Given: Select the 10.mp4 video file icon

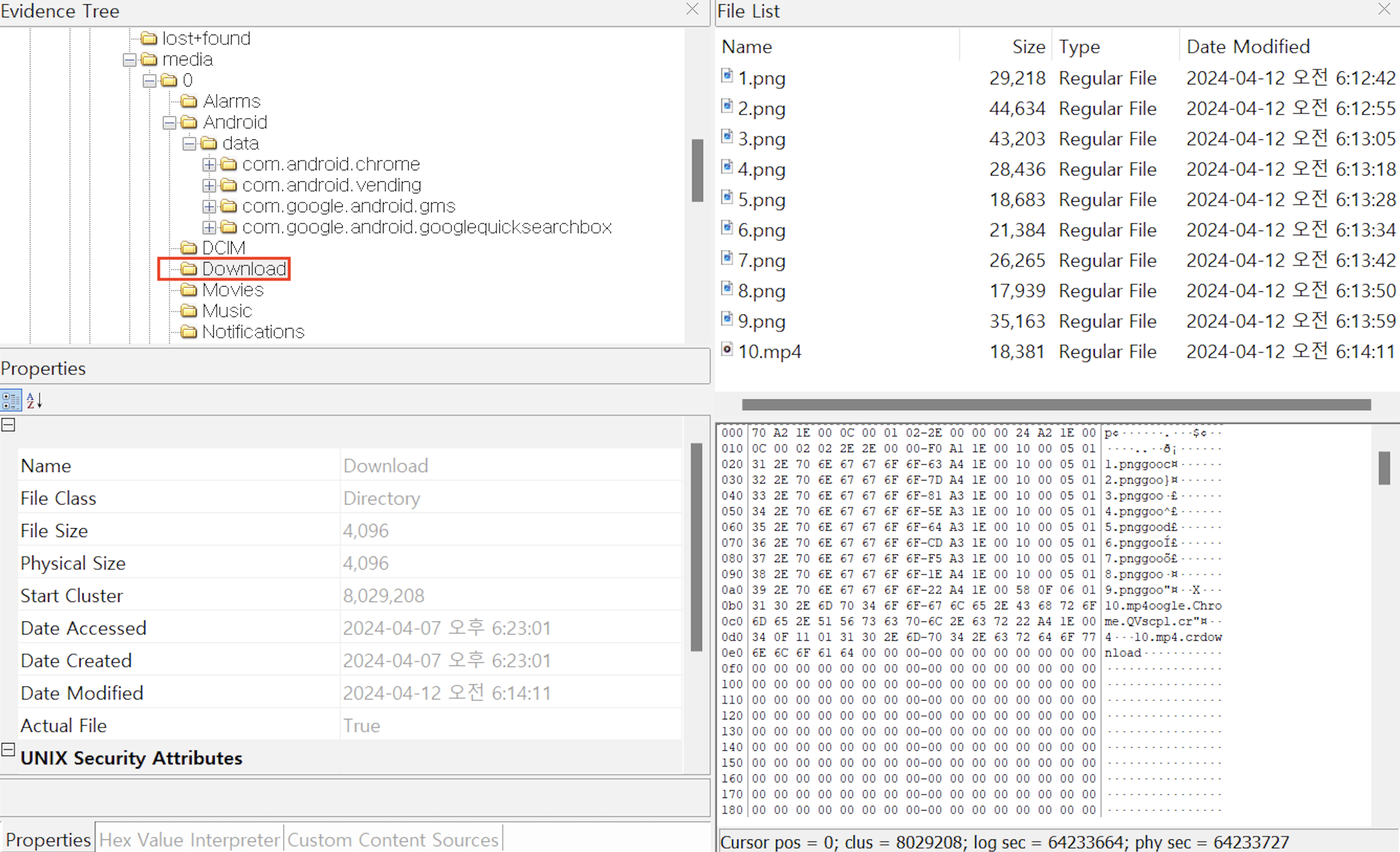Looking at the screenshot, I should point(727,350).
